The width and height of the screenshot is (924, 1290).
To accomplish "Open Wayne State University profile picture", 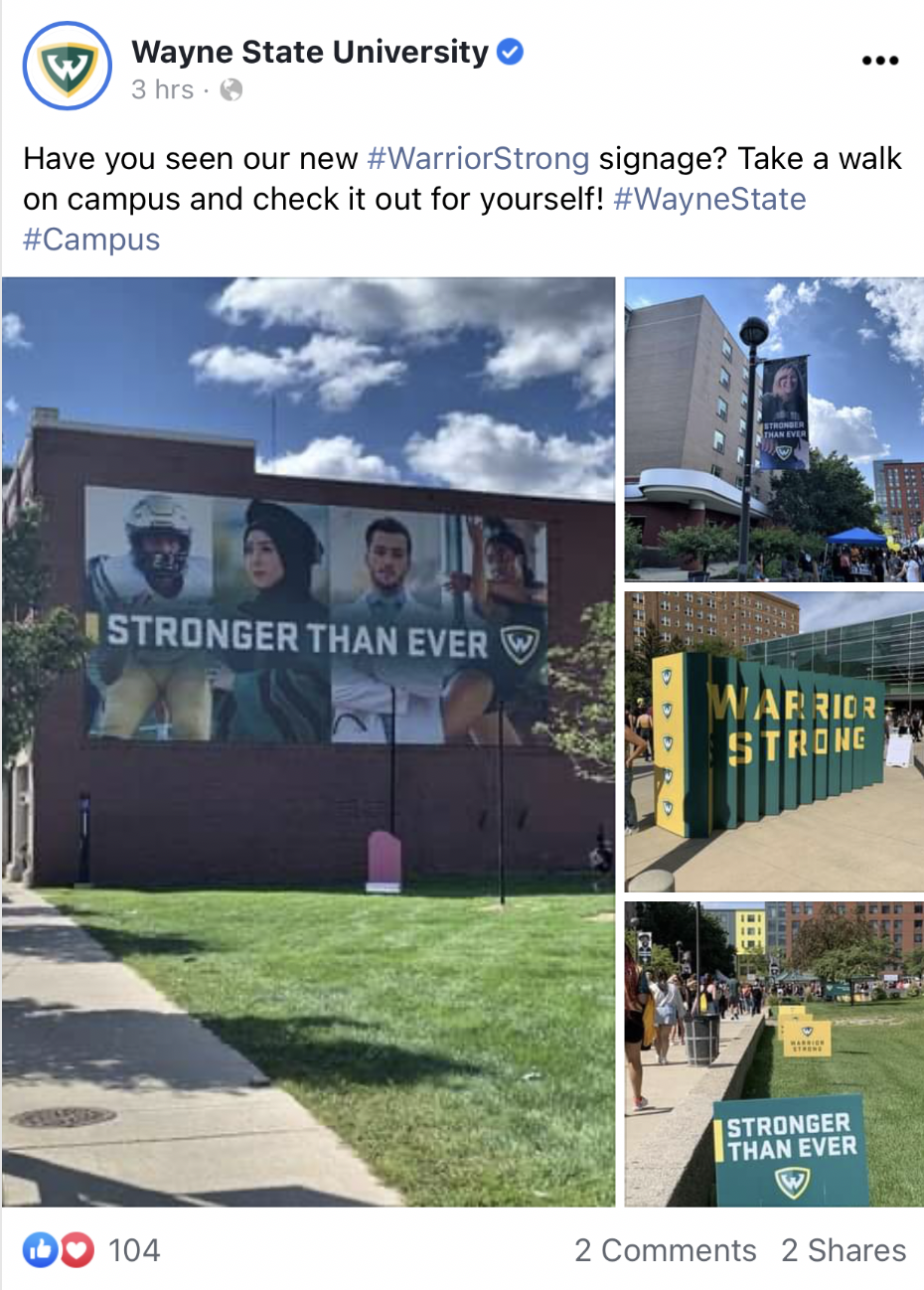I will point(68,66).
